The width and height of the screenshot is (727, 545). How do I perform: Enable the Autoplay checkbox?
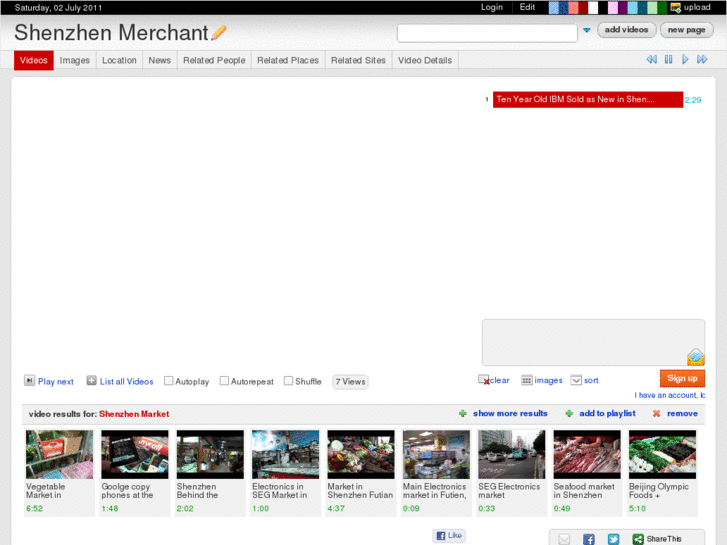click(169, 381)
